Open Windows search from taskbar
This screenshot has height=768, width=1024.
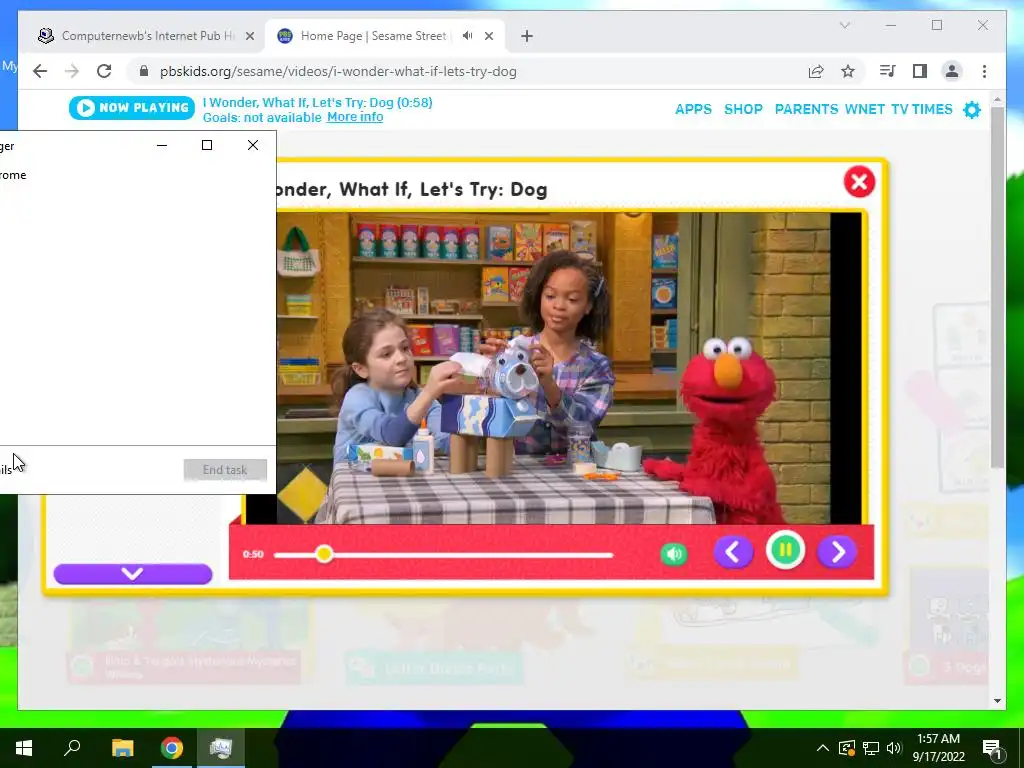(72, 748)
